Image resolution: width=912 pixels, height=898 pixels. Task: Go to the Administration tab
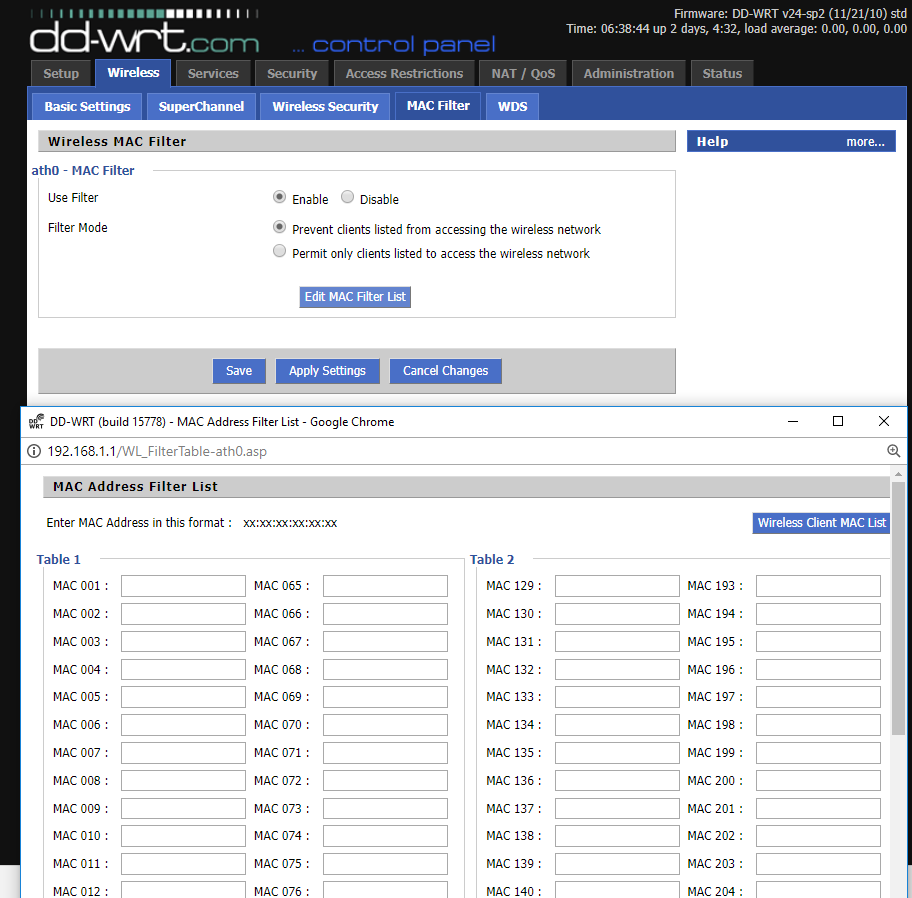coord(629,73)
